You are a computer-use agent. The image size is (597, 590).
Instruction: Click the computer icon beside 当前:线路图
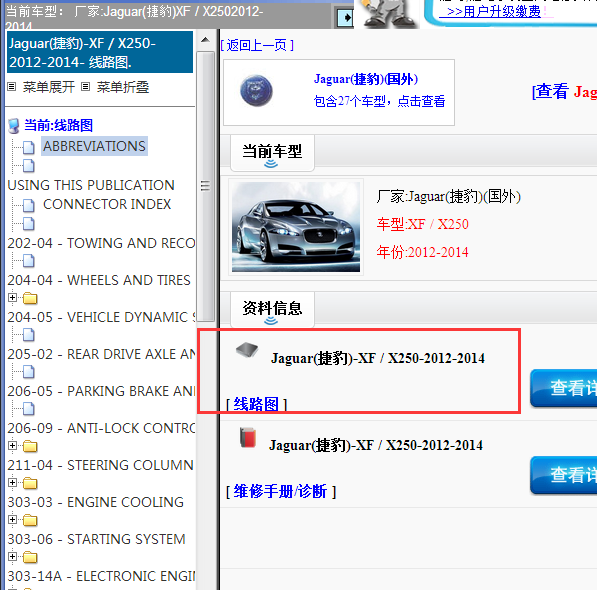point(14,126)
